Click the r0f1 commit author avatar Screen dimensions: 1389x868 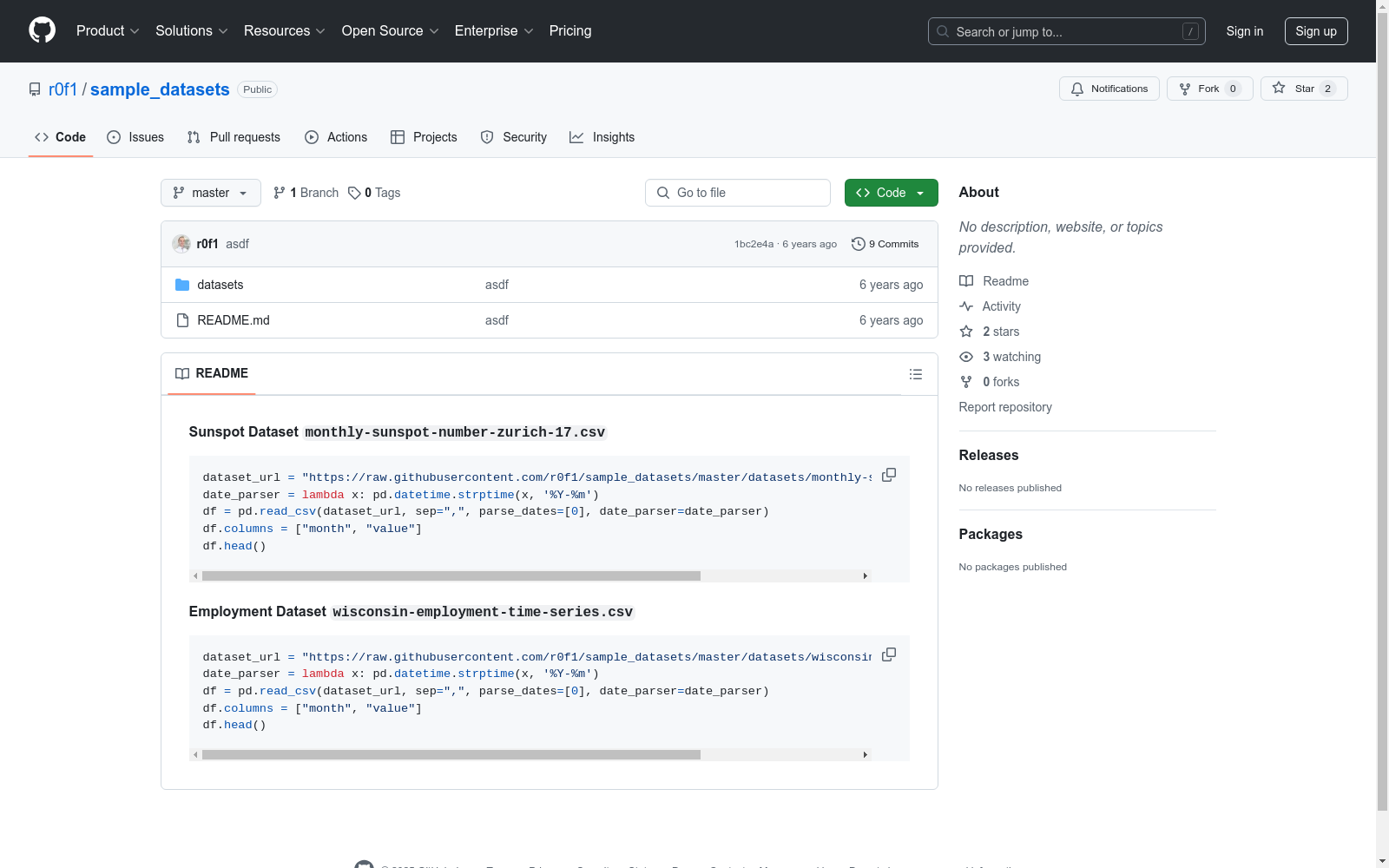coord(181,244)
